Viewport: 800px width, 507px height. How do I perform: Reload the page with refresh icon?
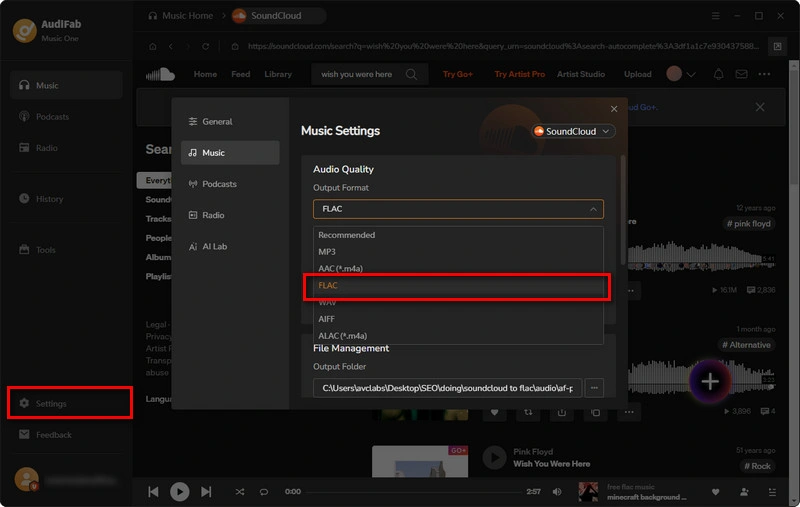205,46
